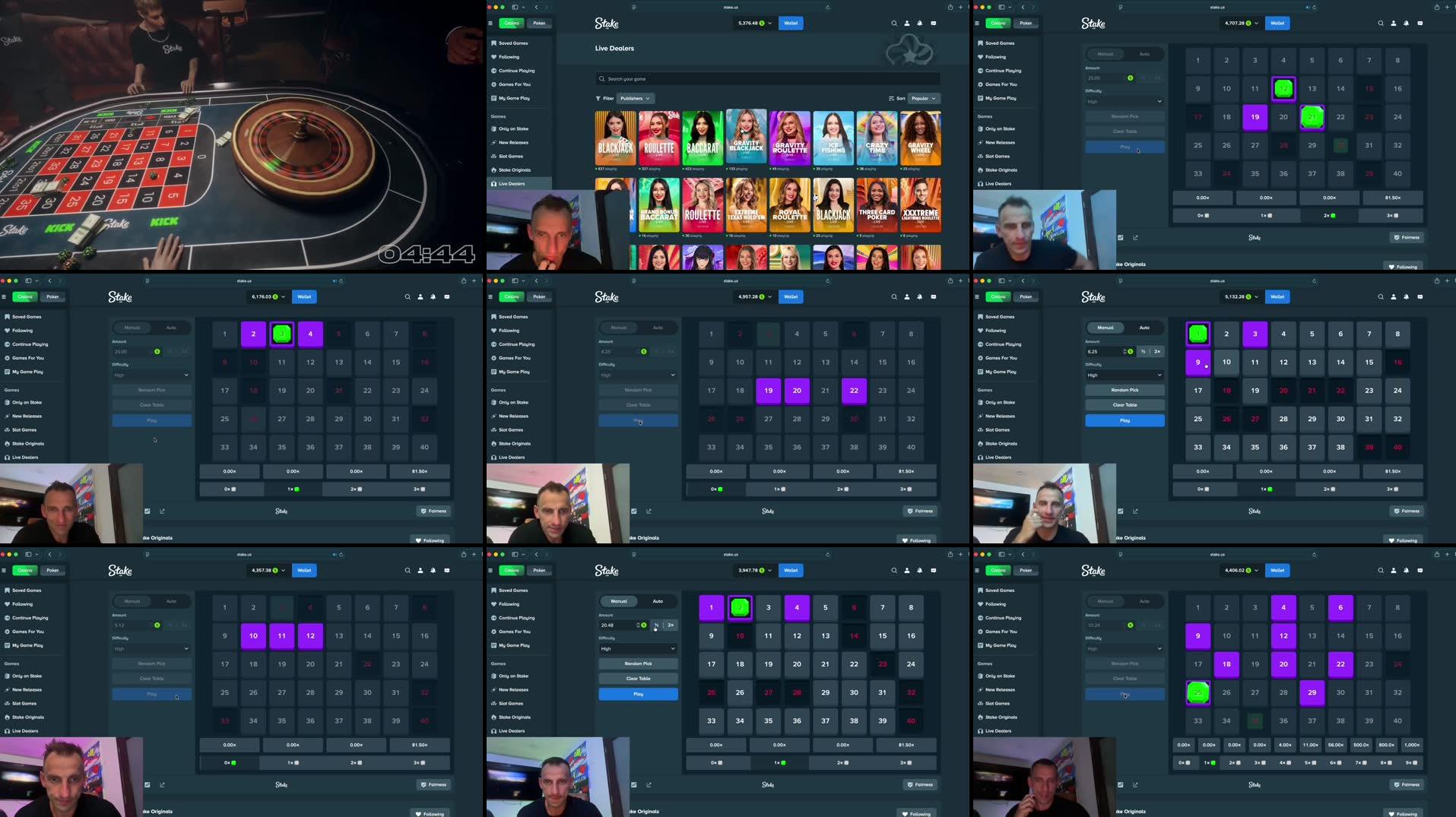Click half-bet ½ button in 3,947.78 window
The image size is (1456, 817).
(656, 625)
